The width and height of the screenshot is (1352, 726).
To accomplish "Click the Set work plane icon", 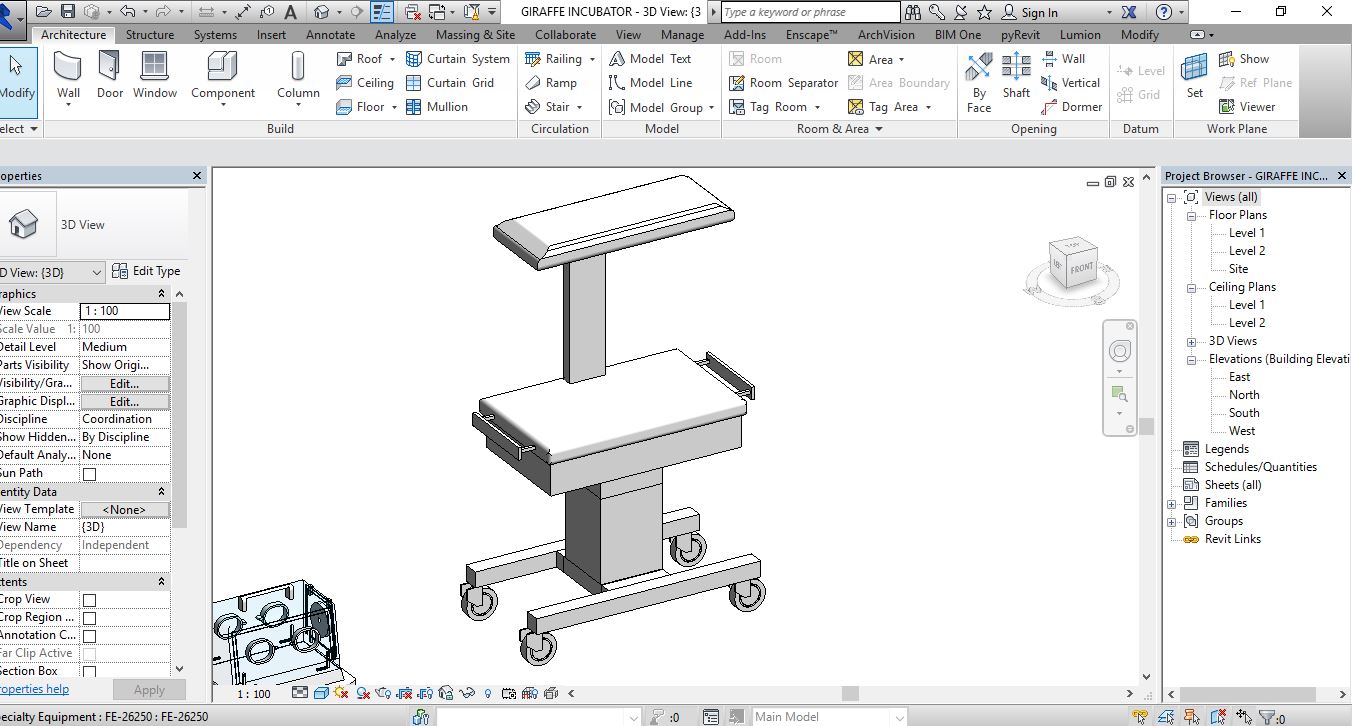I will [1195, 77].
